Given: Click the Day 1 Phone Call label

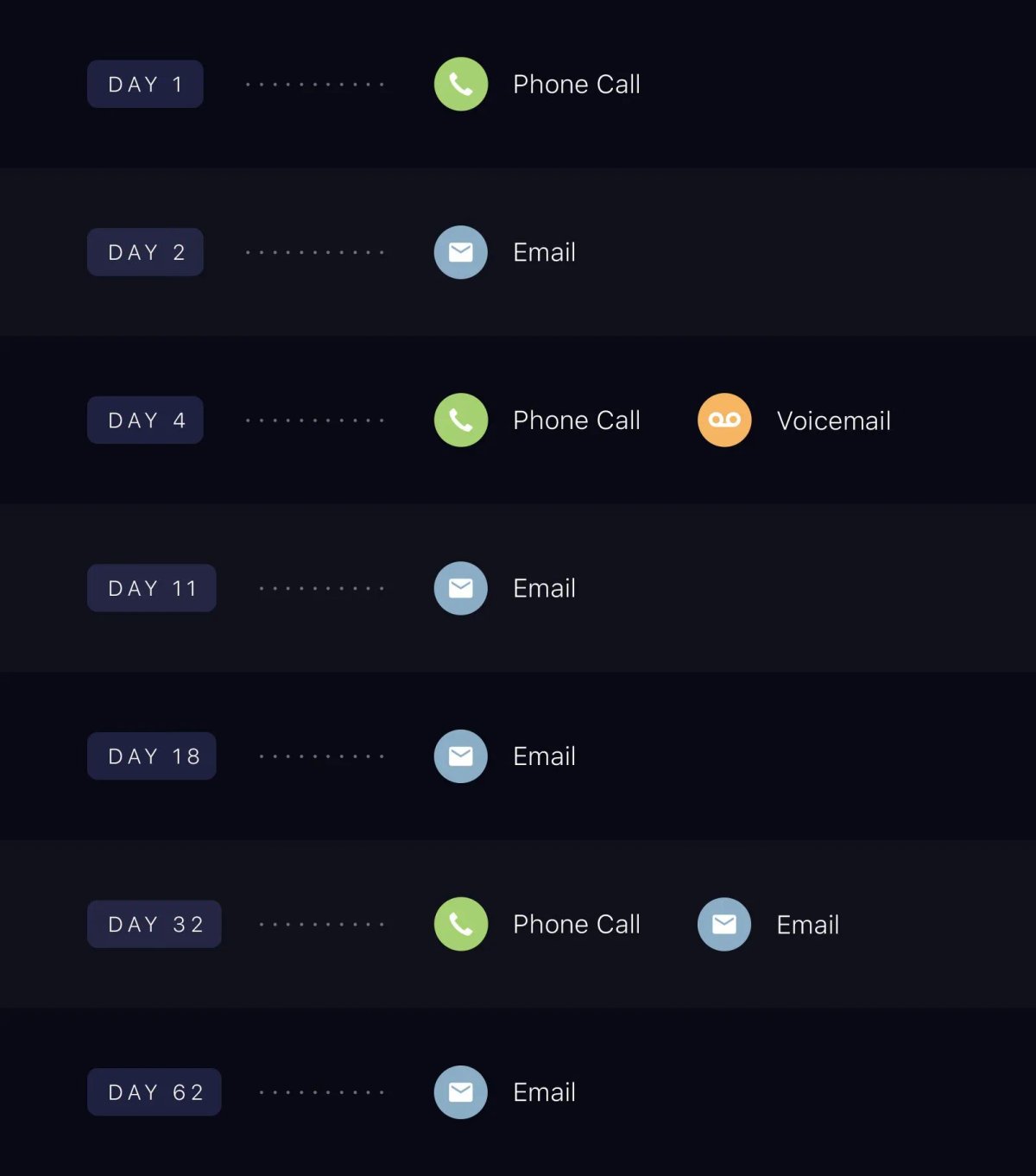Looking at the screenshot, I should click(577, 84).
